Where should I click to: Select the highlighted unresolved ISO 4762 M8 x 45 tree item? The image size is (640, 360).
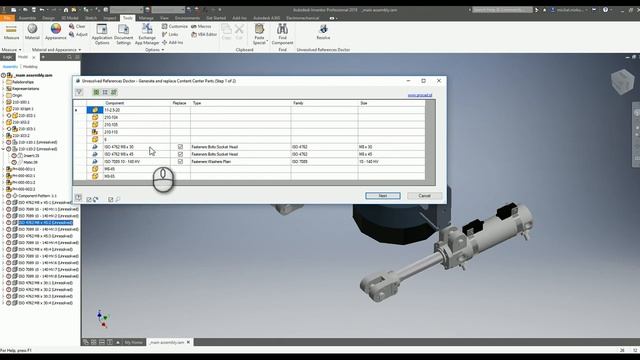tap(45, 222)
